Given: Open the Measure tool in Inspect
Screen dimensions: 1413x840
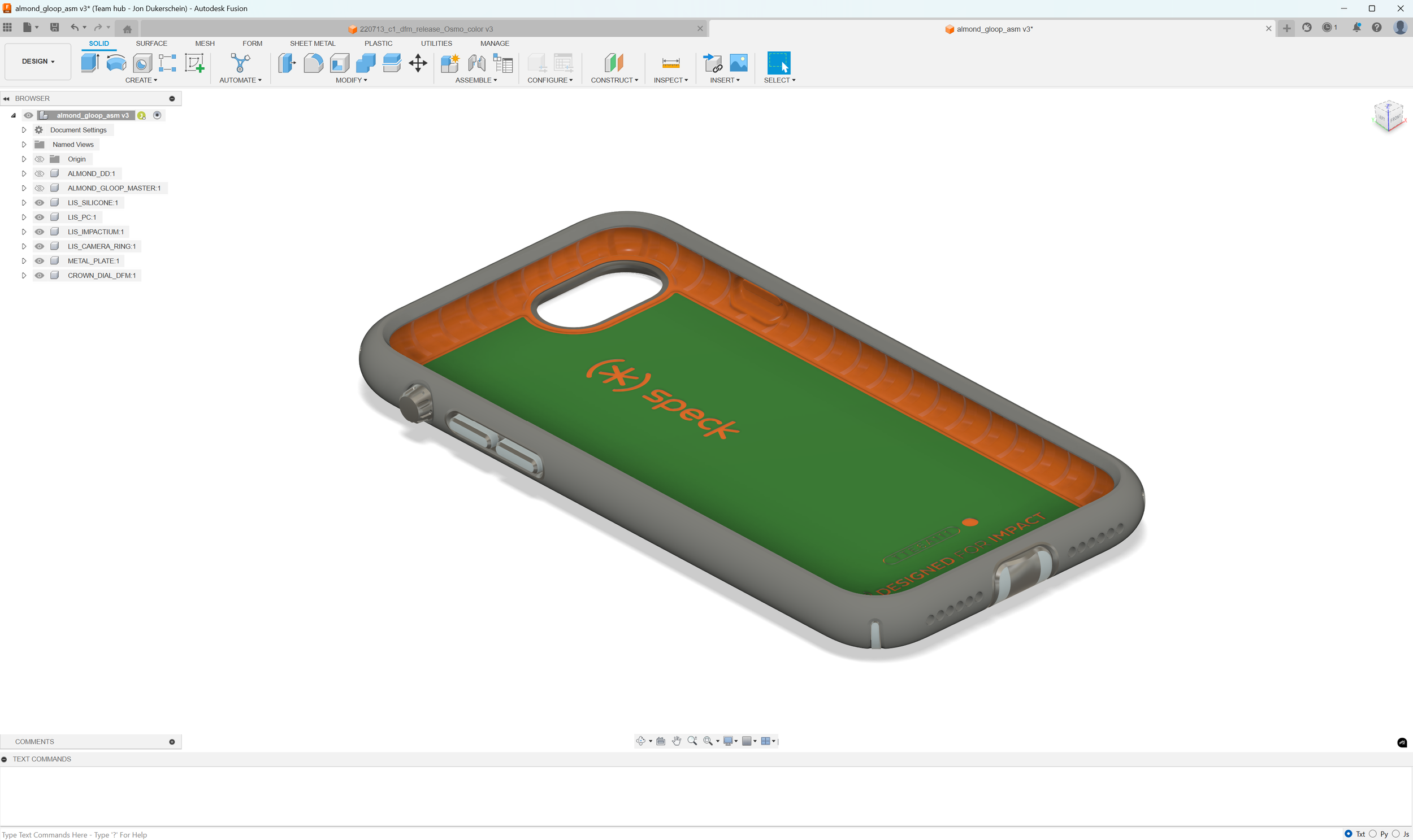Looking at the screenshot, I should pos(670,62).
